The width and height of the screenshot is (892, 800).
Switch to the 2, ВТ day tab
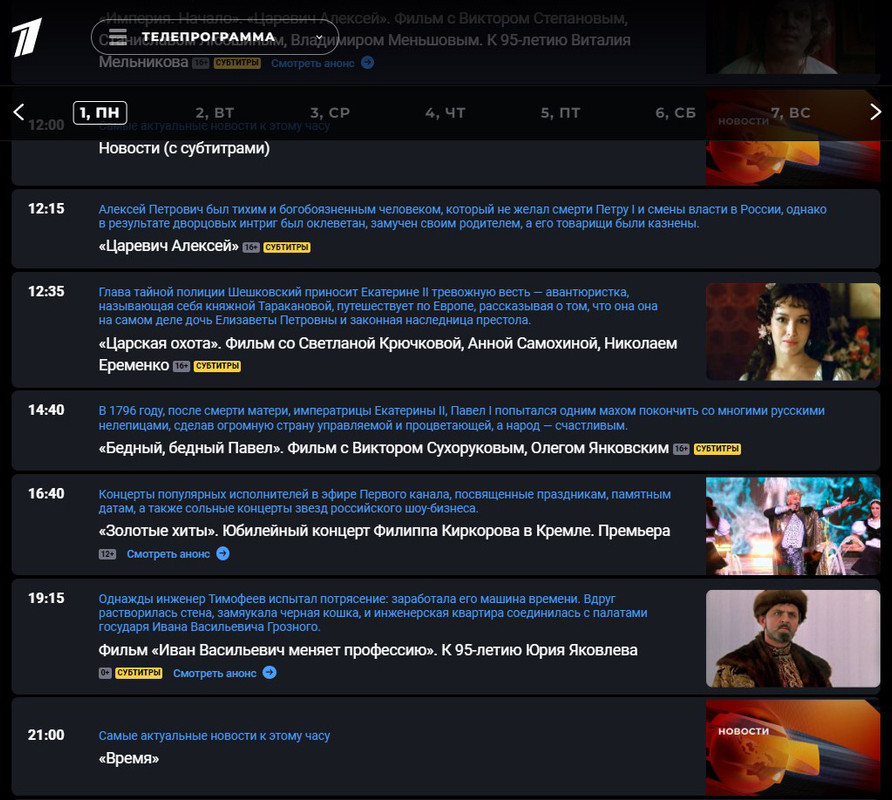[214, 113]
